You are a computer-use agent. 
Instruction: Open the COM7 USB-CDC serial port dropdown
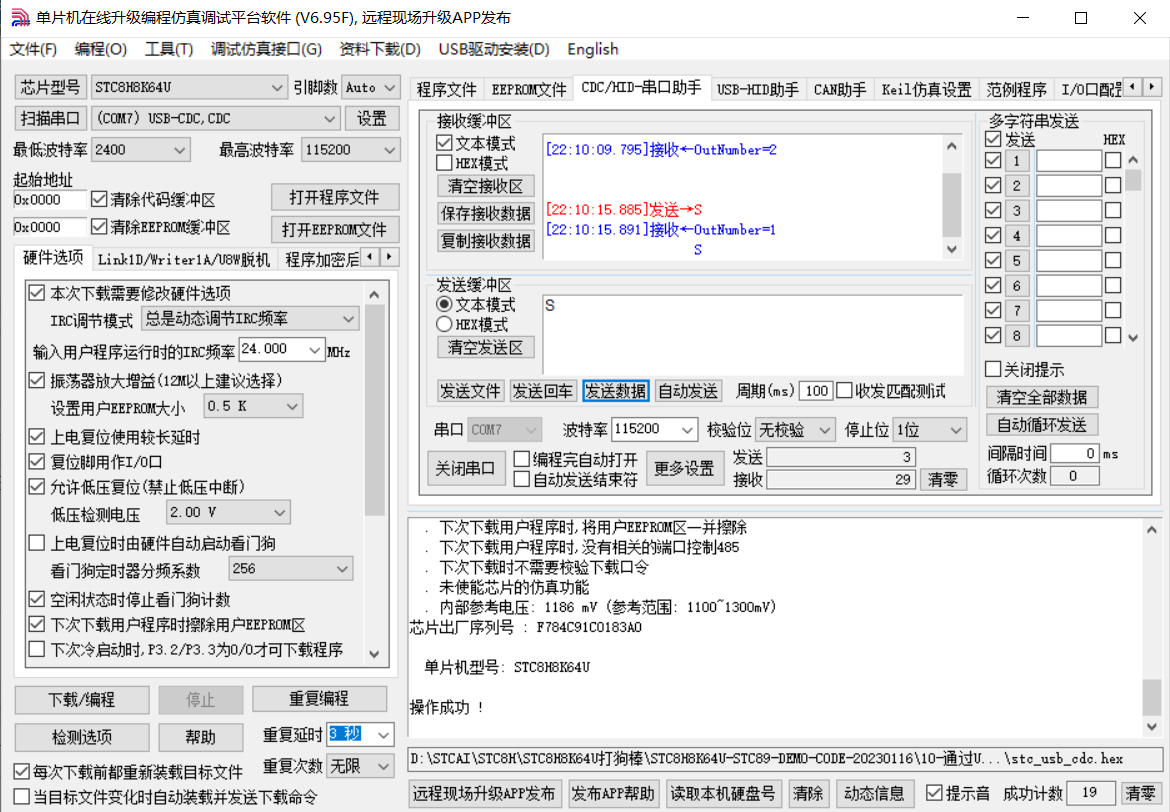tap(215, 119)
